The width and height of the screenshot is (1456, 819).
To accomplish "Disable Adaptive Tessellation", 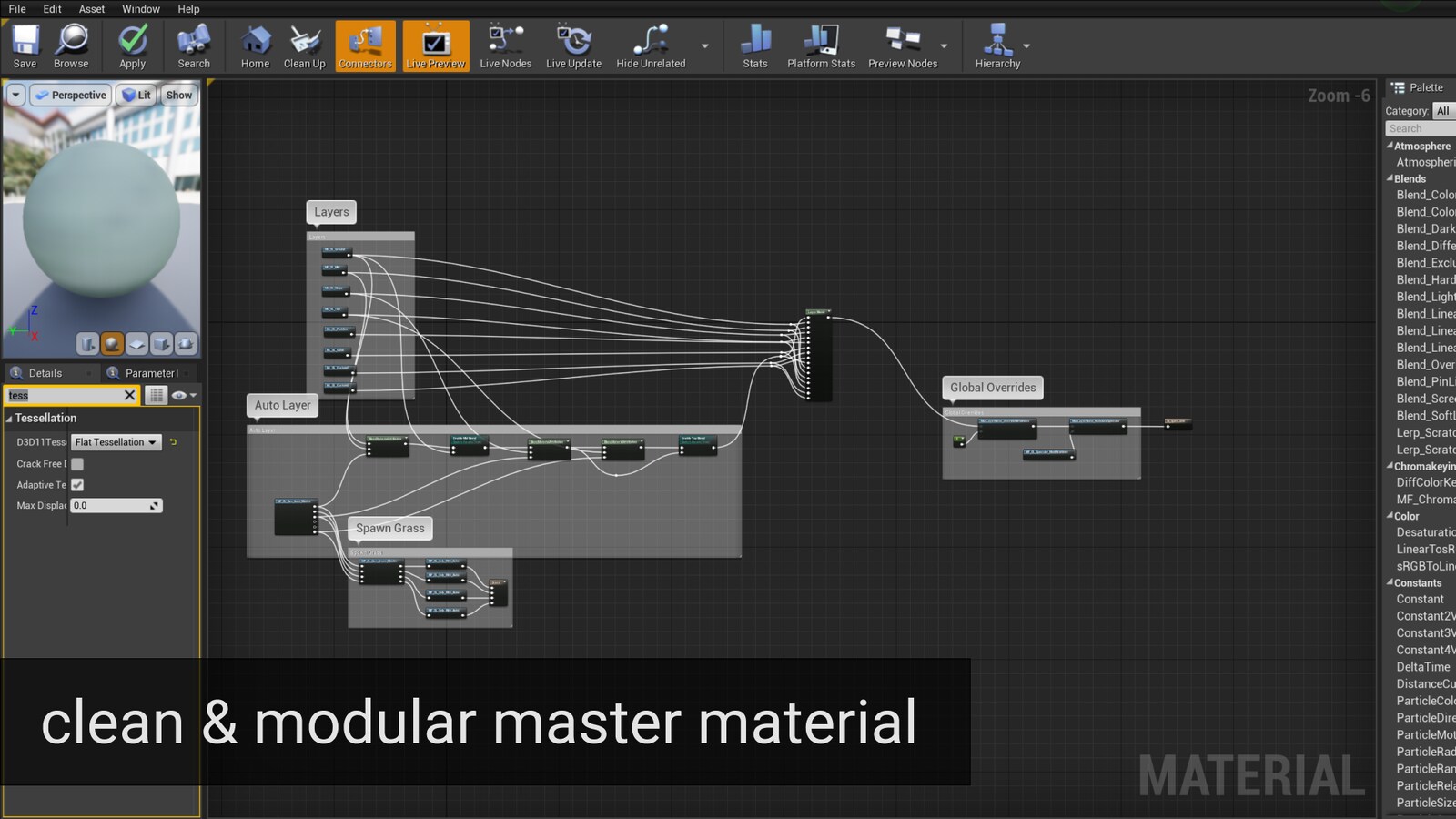I will click(x=77, y=484).
